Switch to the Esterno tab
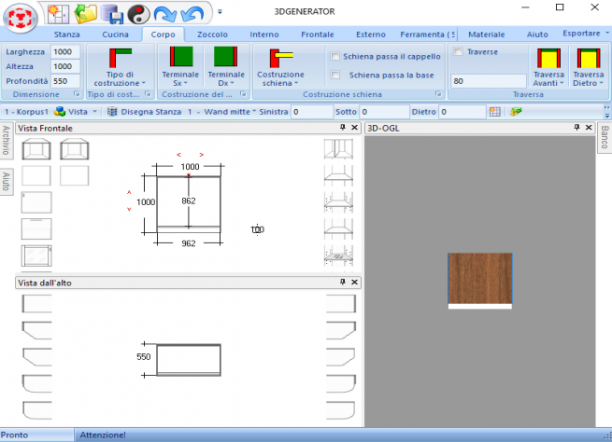612x442 pixels. 371,34
